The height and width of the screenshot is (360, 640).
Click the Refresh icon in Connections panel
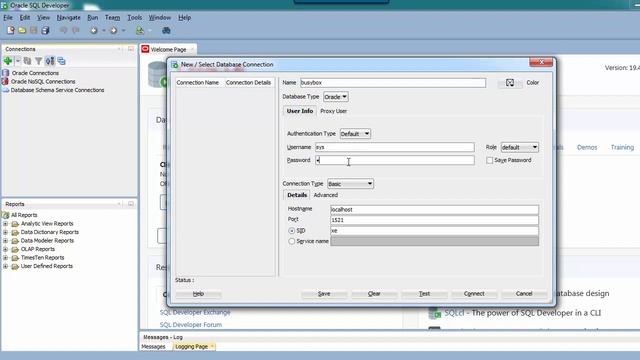point(27,61)
